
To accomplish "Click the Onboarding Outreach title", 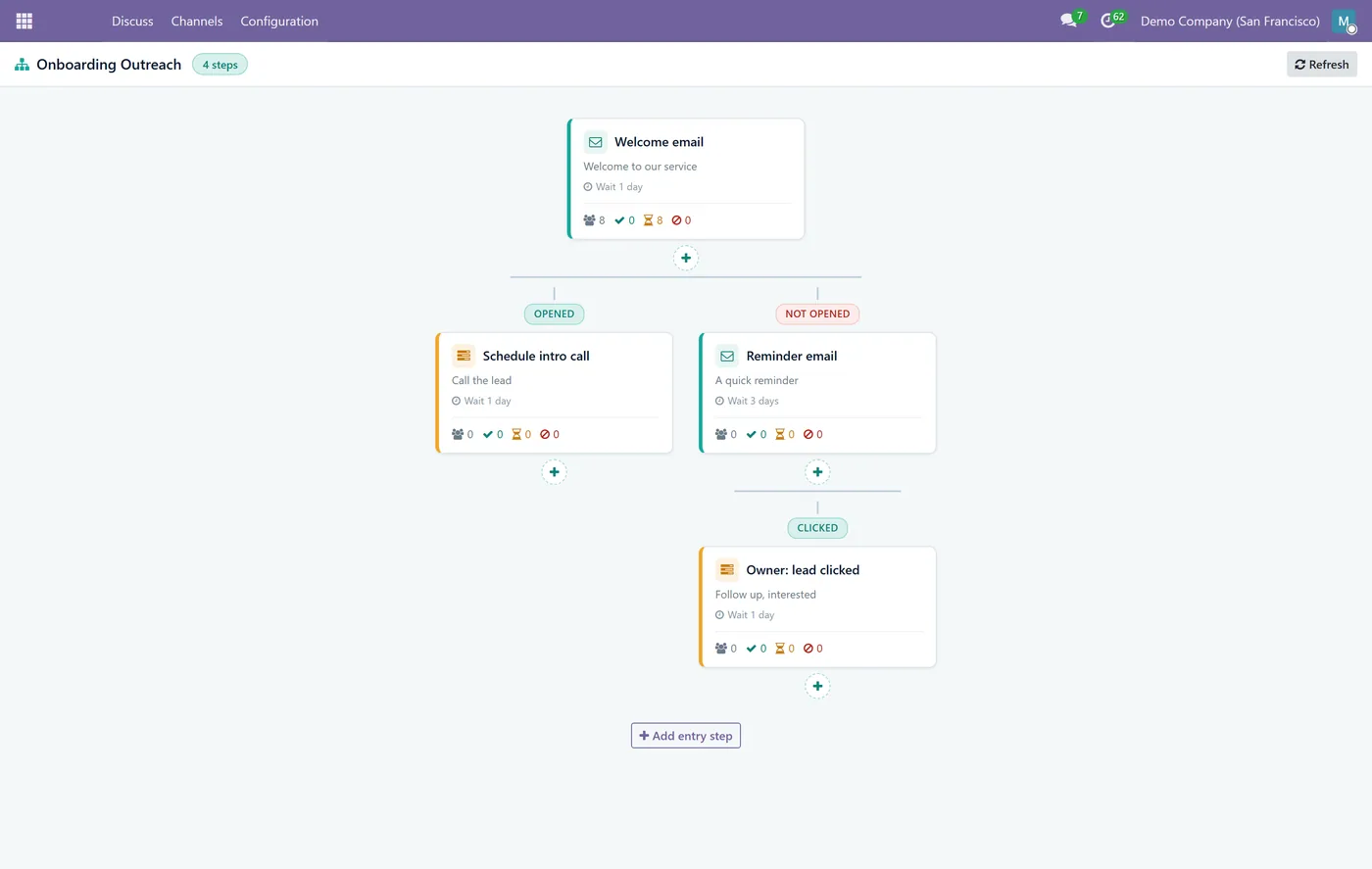I will [x=109, y=65].
